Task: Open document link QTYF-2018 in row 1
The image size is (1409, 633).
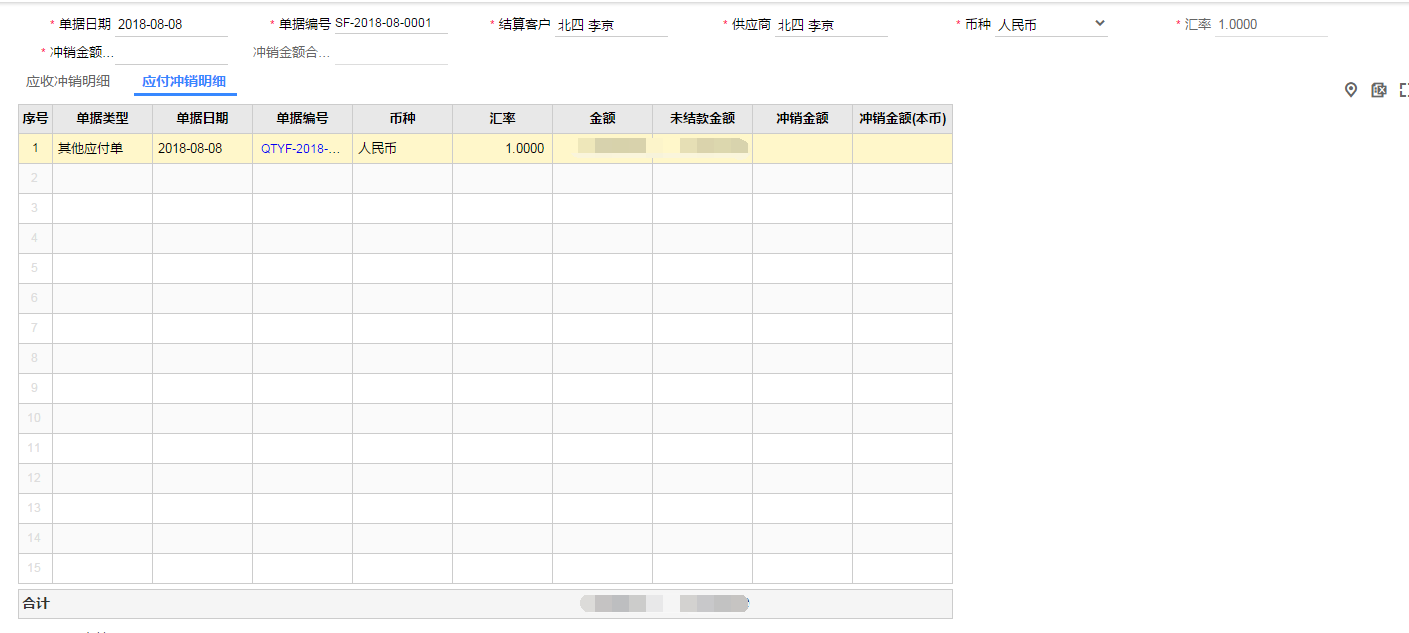Action: pyautogui.click(x=301, y=148)
